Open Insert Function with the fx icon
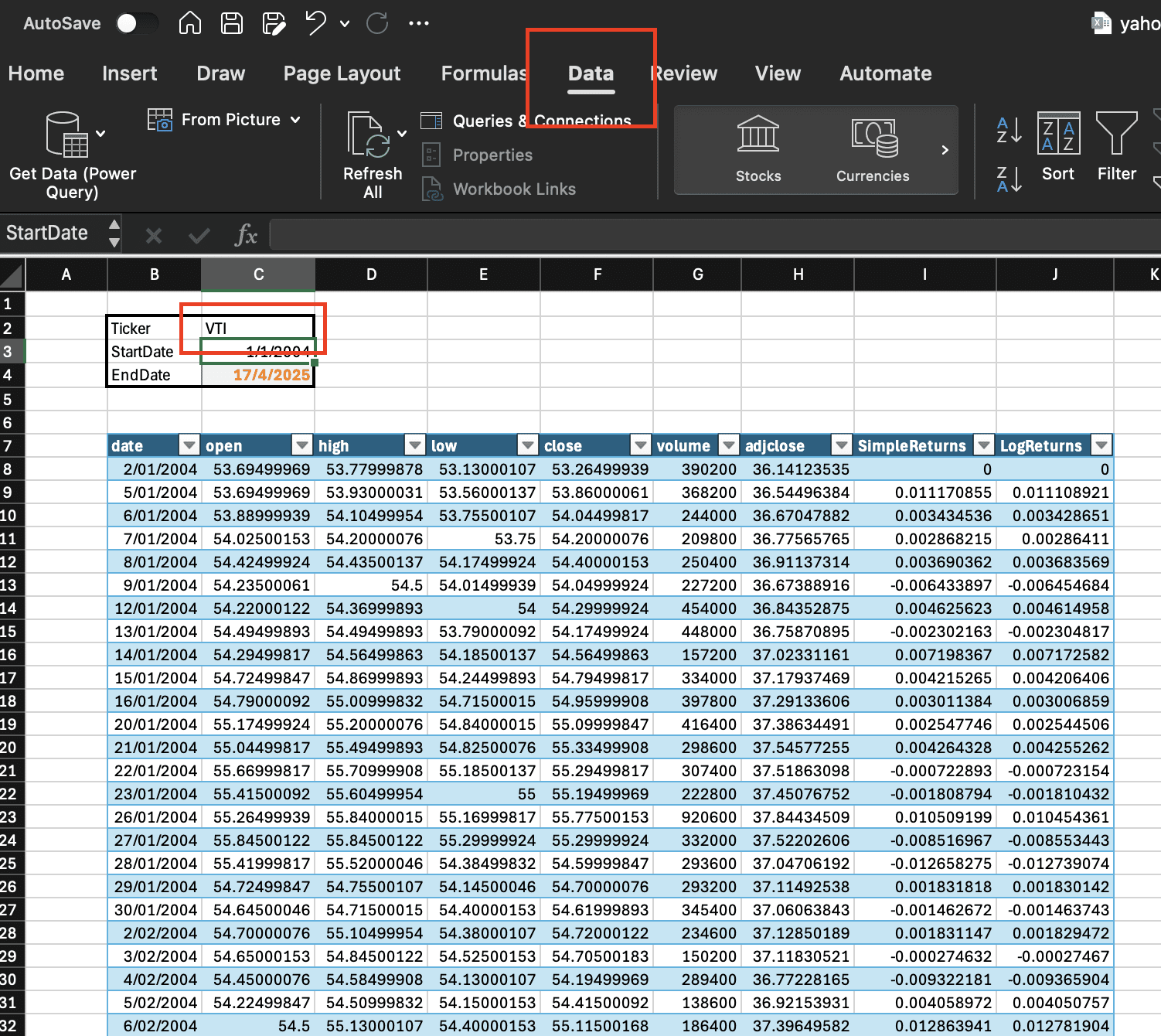1161x1036 pixels. (x=246, y=235)
